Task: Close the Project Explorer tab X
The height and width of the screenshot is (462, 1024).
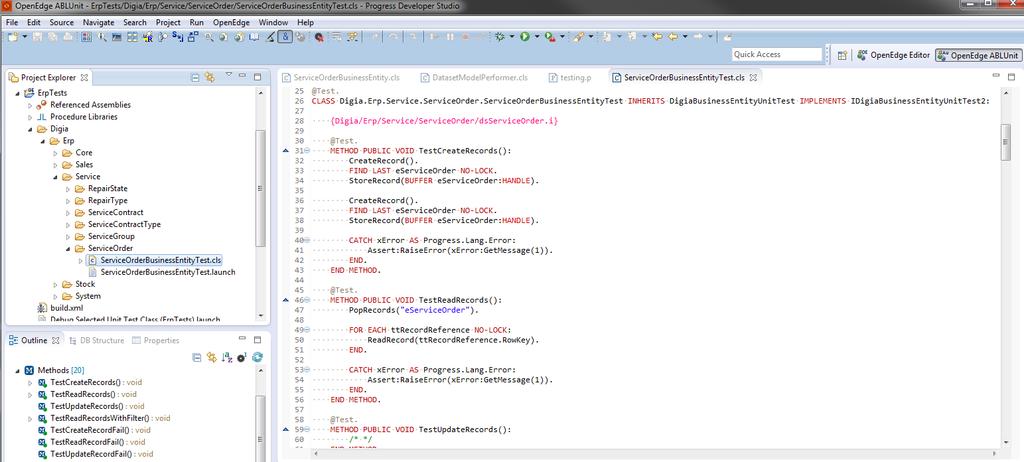Action: pos(84,78)
